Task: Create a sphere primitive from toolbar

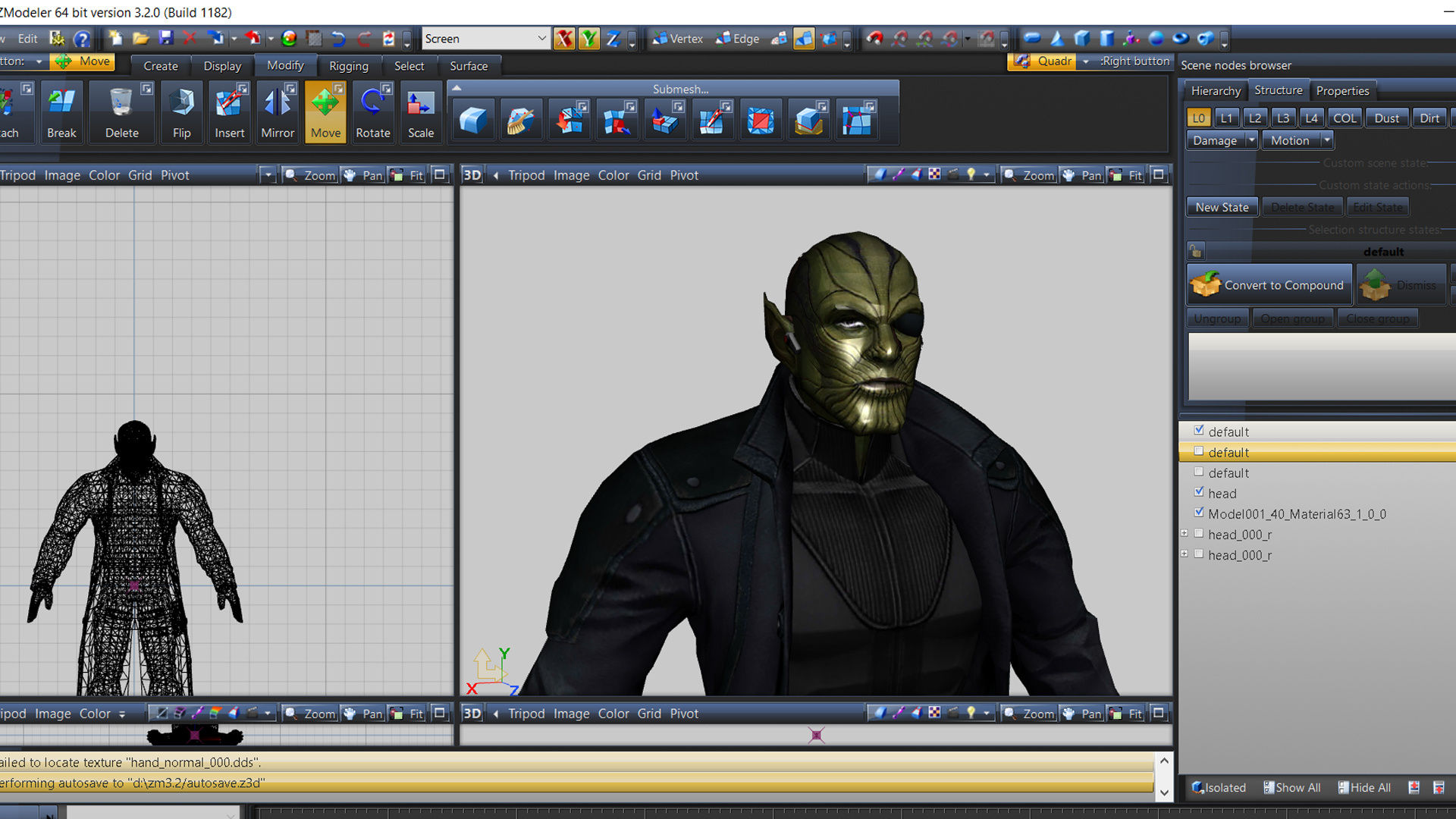Action: [1156, 38]
